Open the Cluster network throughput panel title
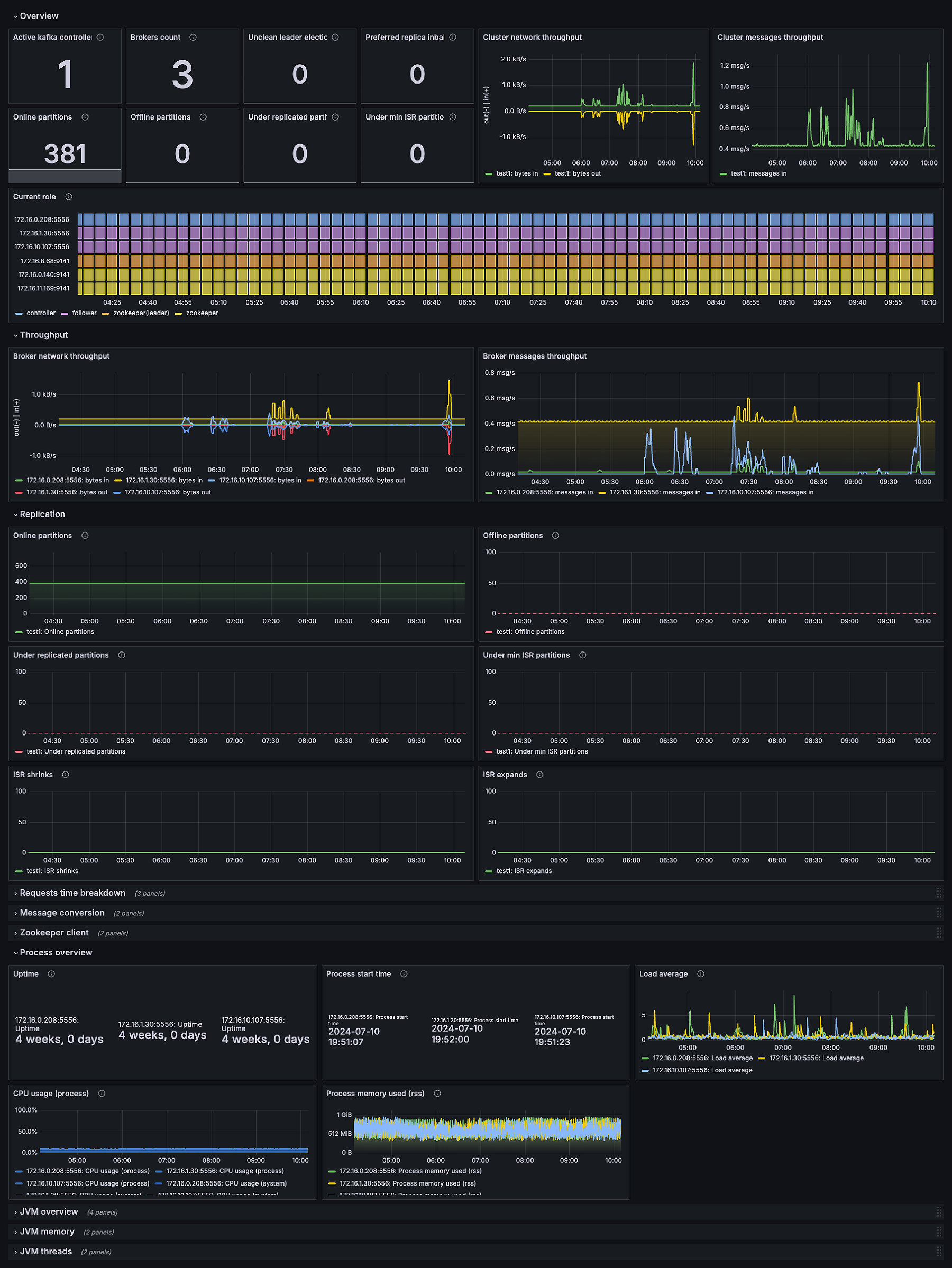The height and width of the screenshot is (1268, 952). pos(532,37)
